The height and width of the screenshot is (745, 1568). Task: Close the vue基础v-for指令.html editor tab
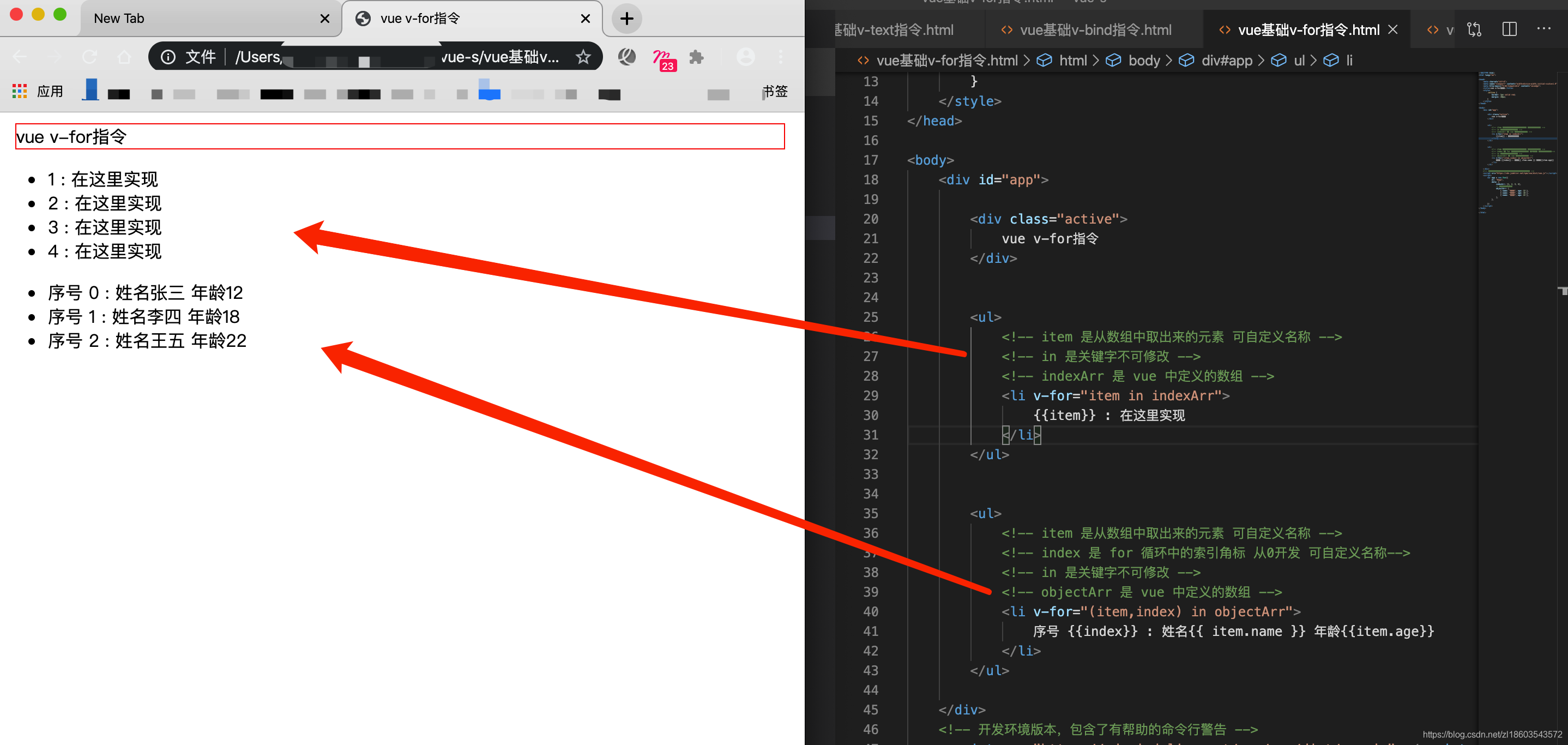click(1392, 30)
